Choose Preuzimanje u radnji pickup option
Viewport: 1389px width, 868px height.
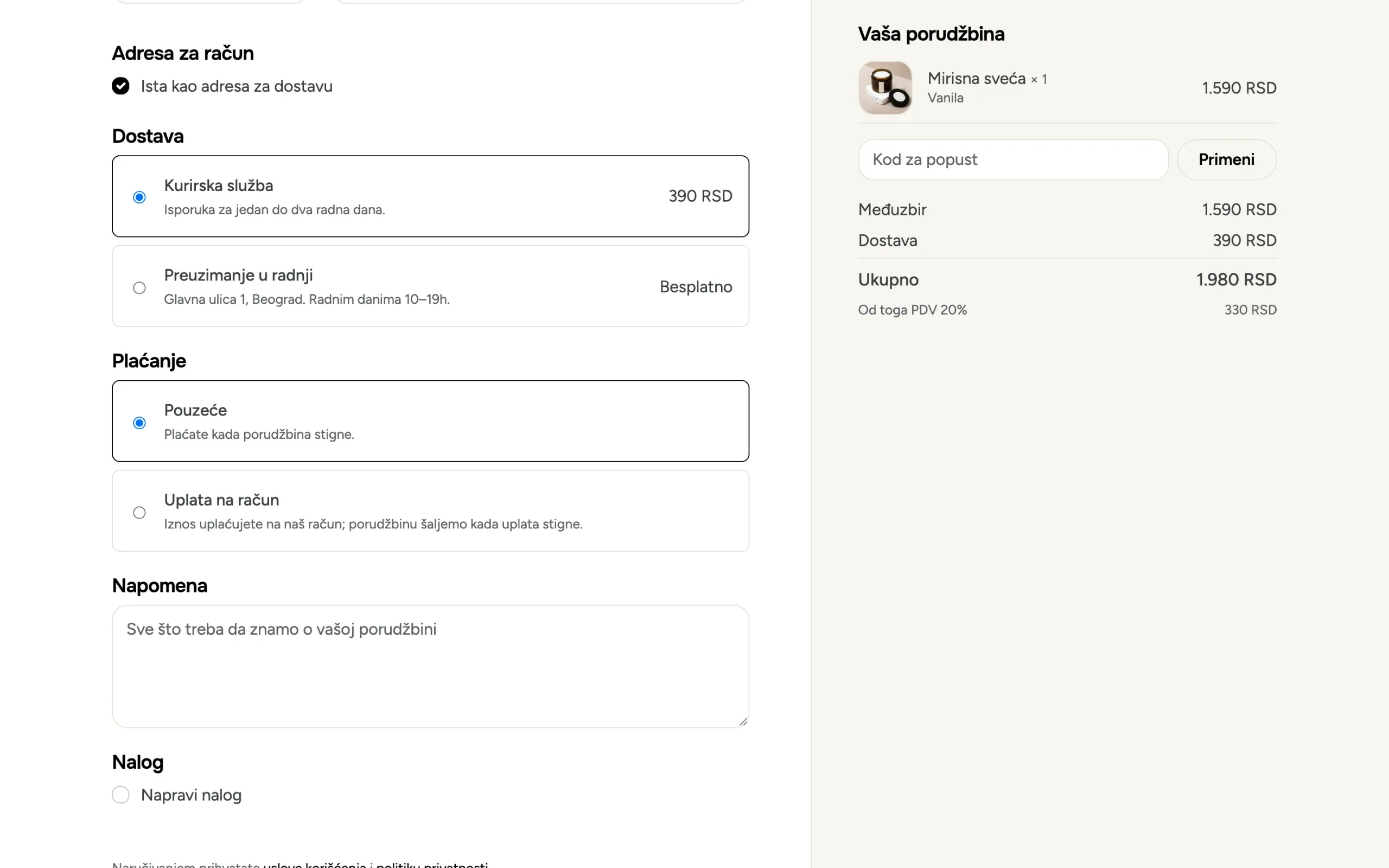tap(430, 286)
